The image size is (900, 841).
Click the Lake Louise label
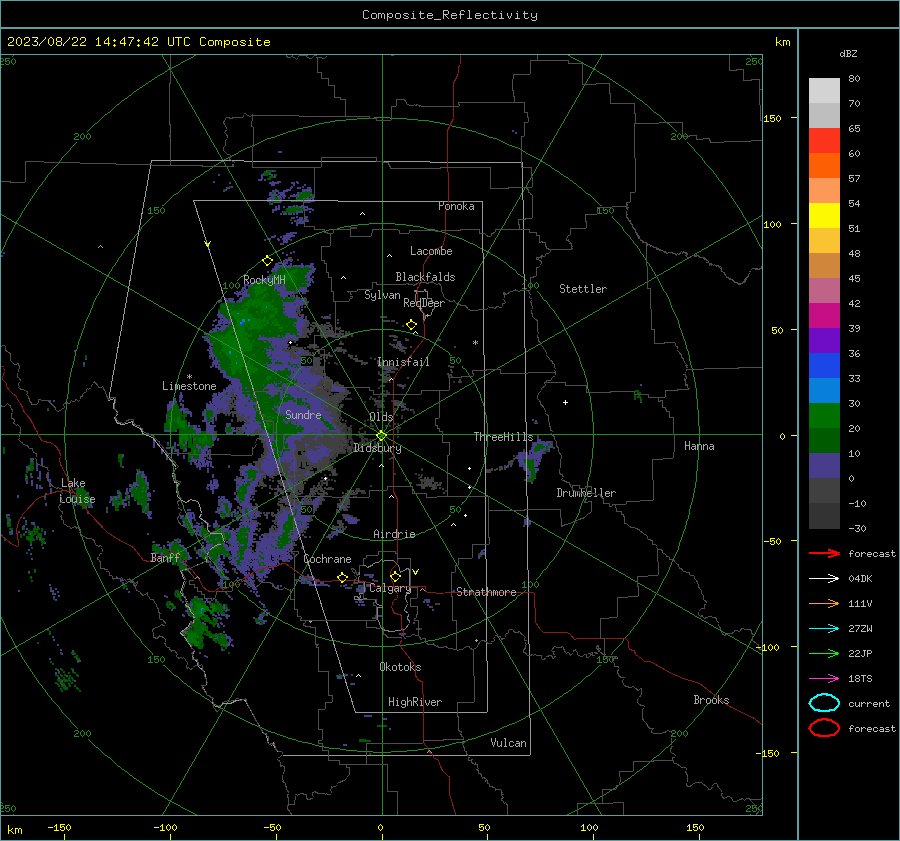point(77,491)
